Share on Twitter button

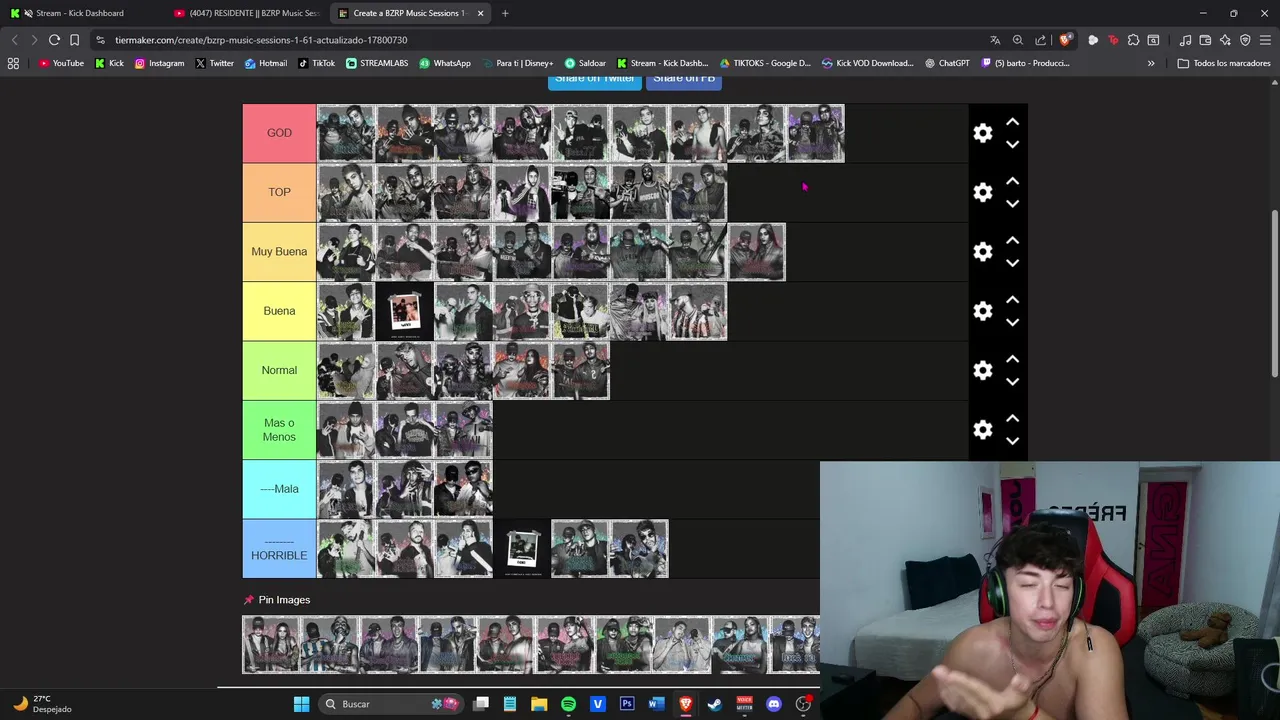pos(595,80)
